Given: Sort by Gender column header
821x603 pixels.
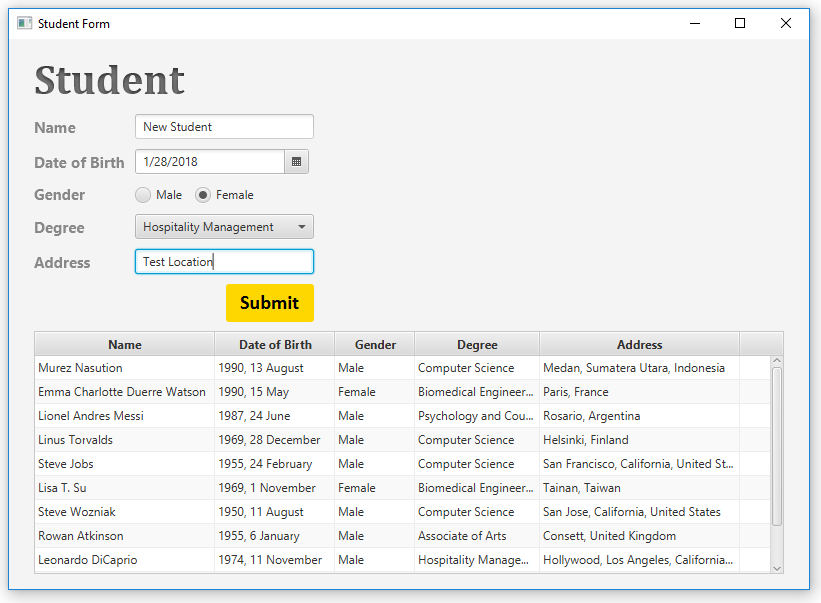Looking at the screenshot, I should click(375, 344).
